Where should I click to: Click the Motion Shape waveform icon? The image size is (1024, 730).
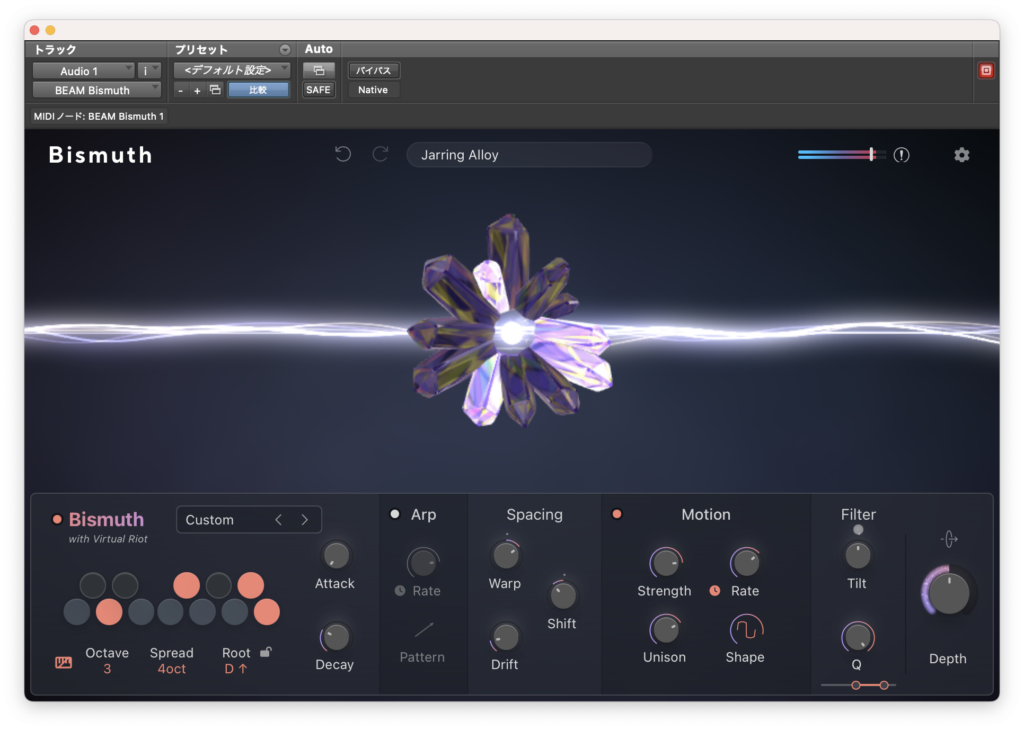pyautogui.click(x=746, y=629)
